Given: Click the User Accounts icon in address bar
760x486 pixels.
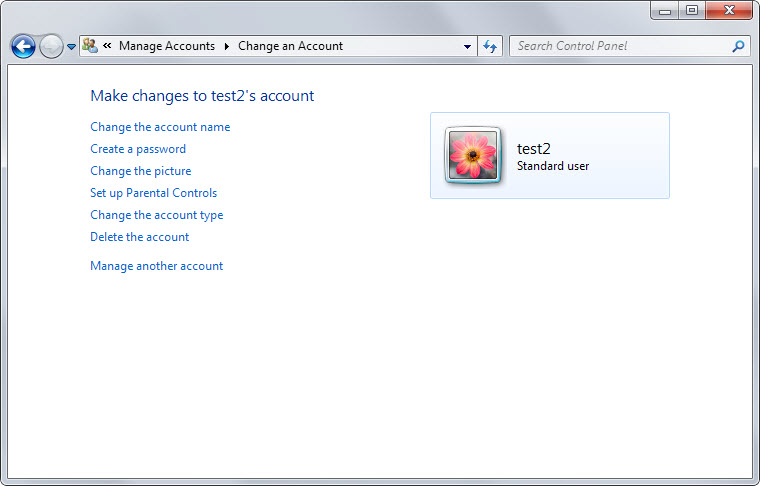Looking at the screenshot, I should tap(90, 46).
